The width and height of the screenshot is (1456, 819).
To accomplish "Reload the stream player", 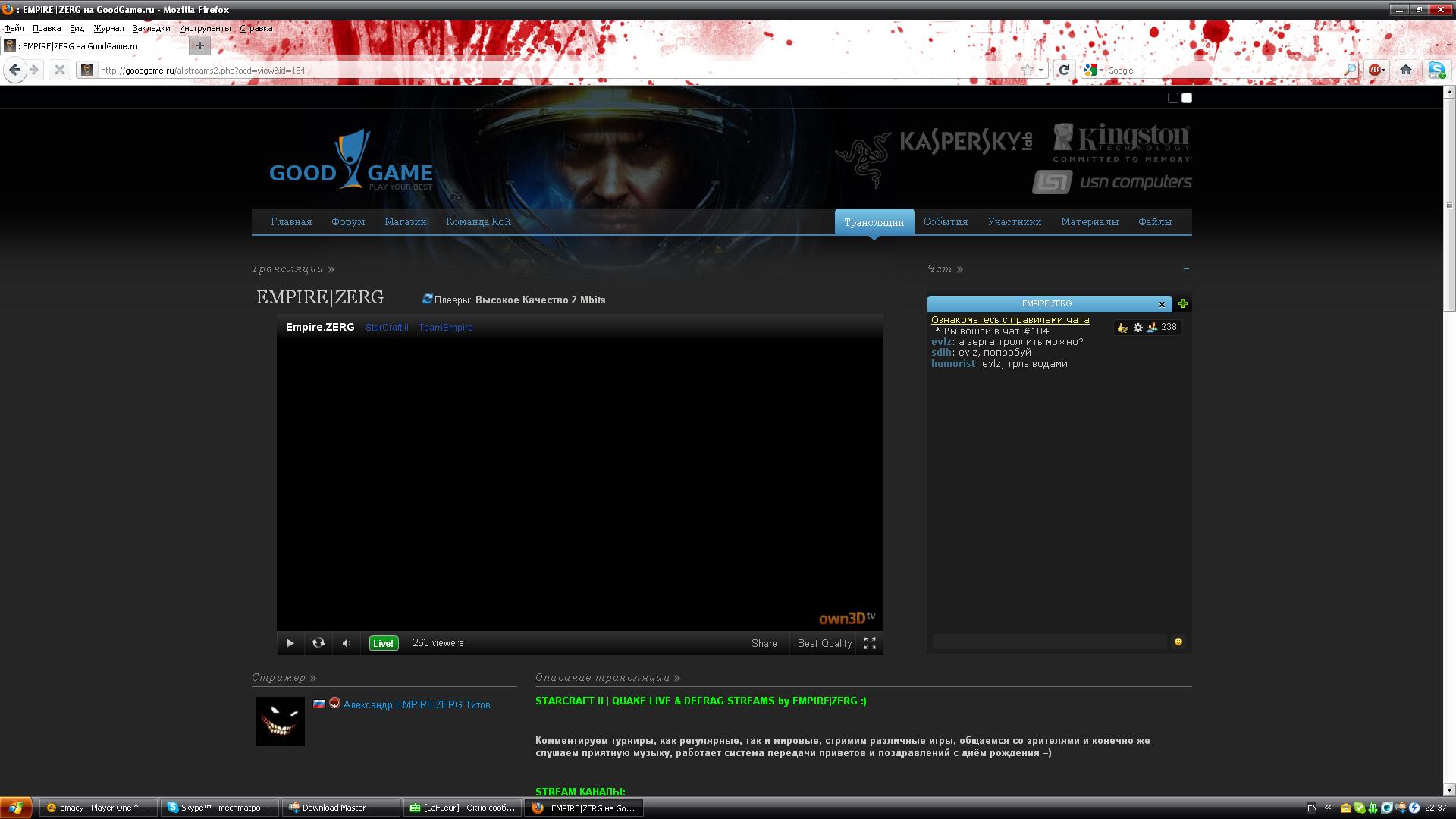I will pos(318,643).
